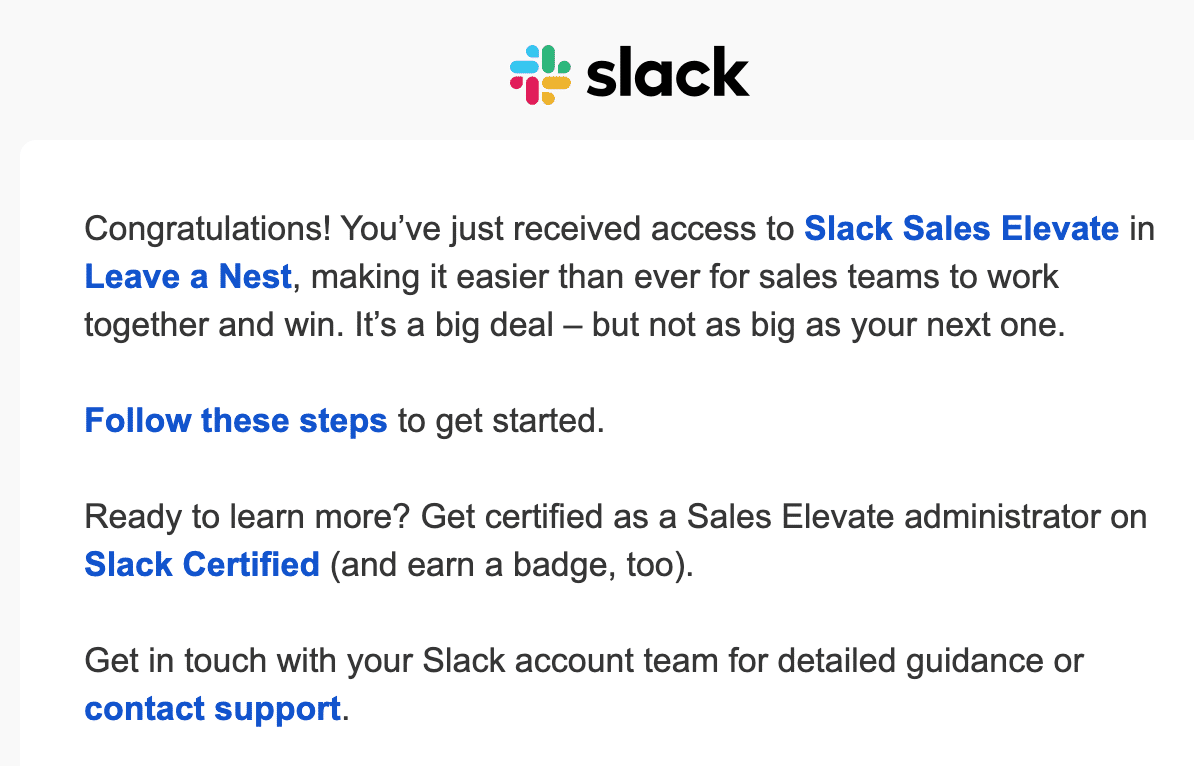Viewport: 1194px width, 766px height.
Task: Click the phrase 'together and win.'
Action: pyautogui.click(x=215, y=324)
